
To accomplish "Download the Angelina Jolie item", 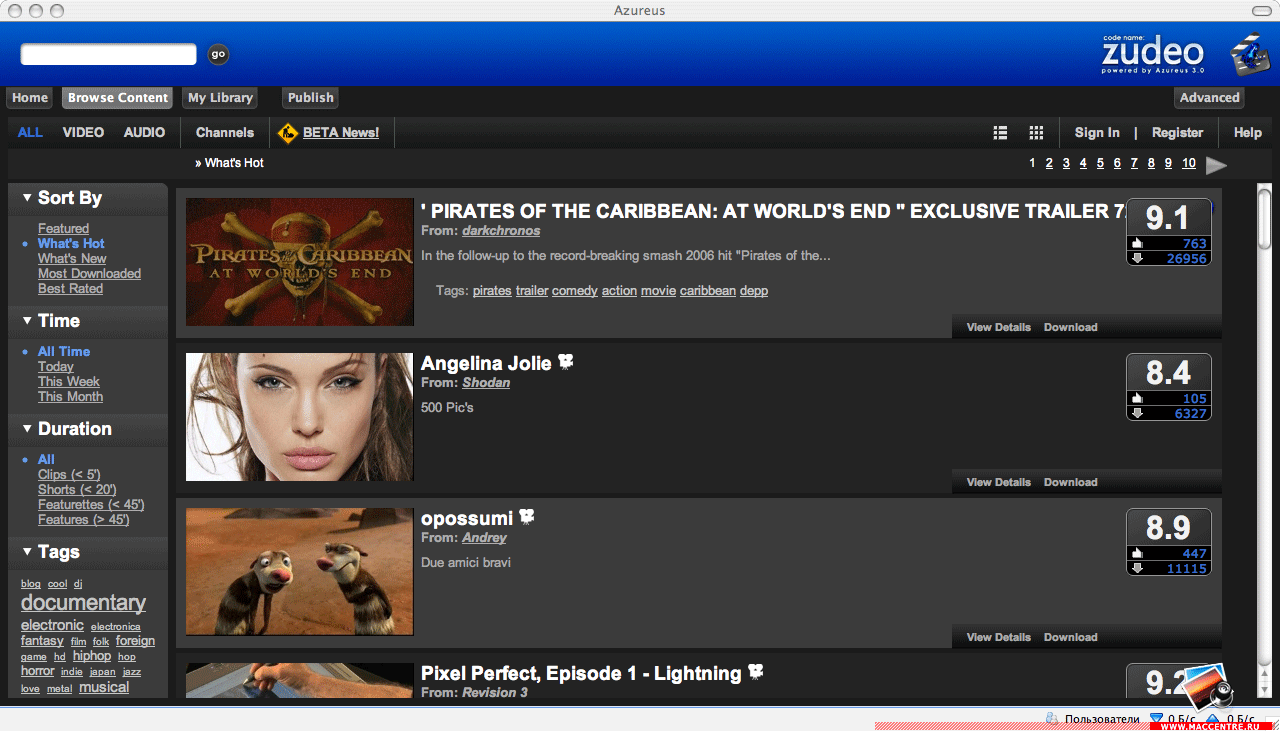I will click(x=1070, y=482).
